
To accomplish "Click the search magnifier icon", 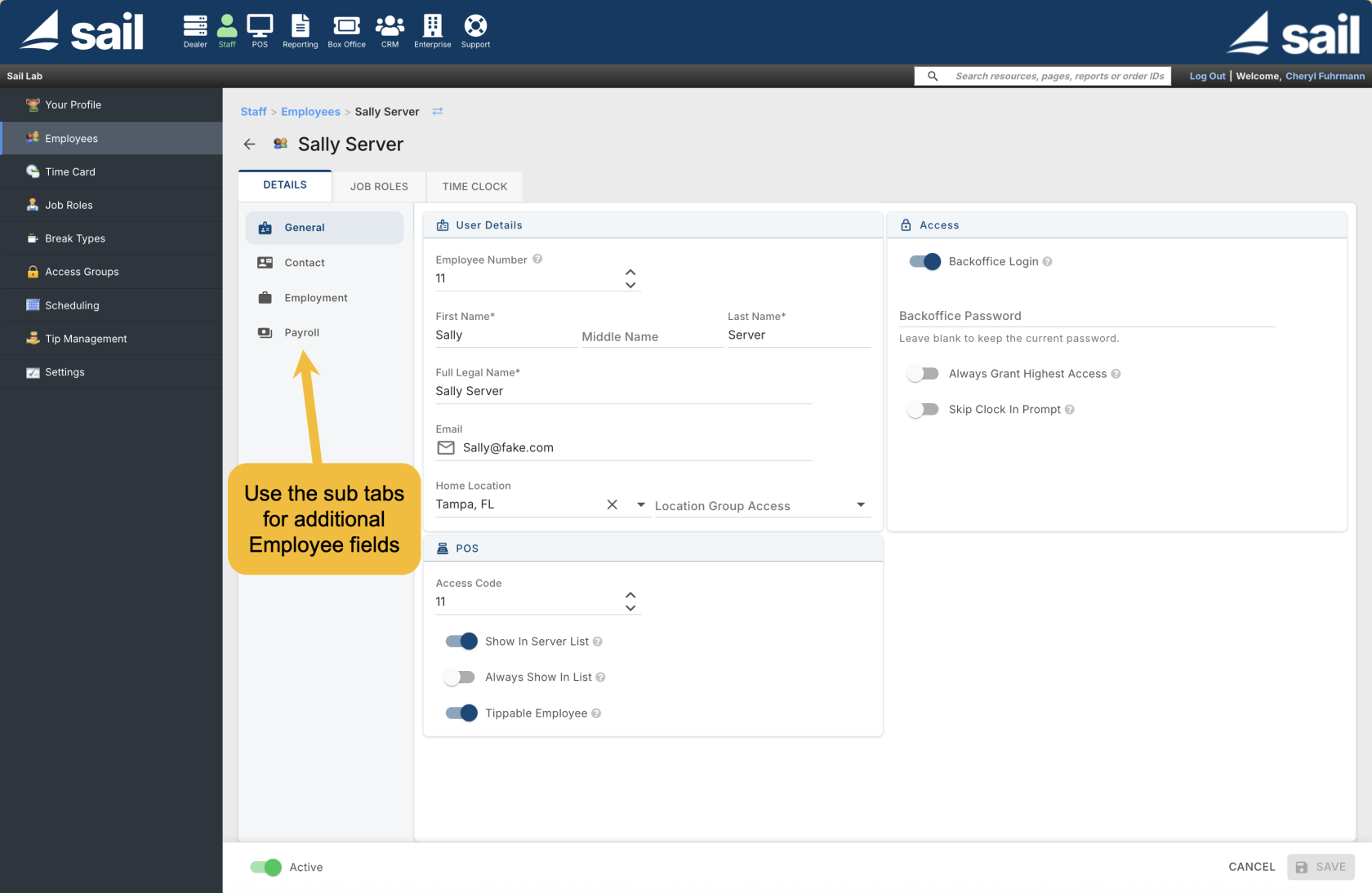I will pyautogui.click(x=933, y=76).
